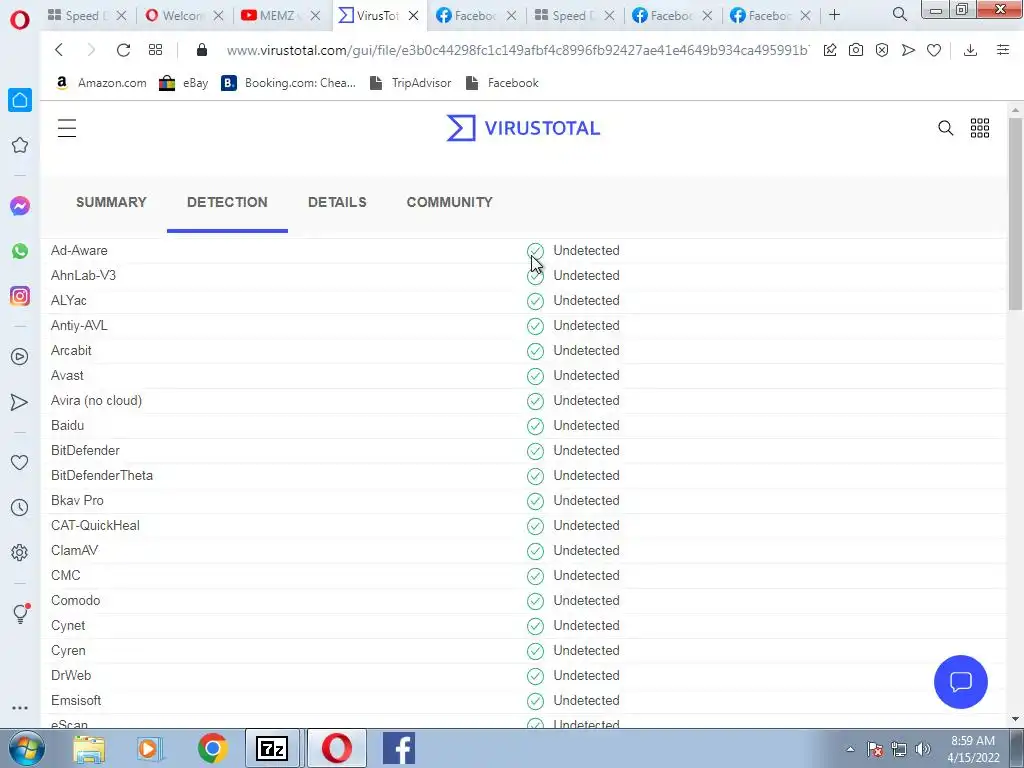Screen dimensions: 1024x768
Task: Open the Opera main menu logo
Action: pyautogui.click(x=20, y=20)
